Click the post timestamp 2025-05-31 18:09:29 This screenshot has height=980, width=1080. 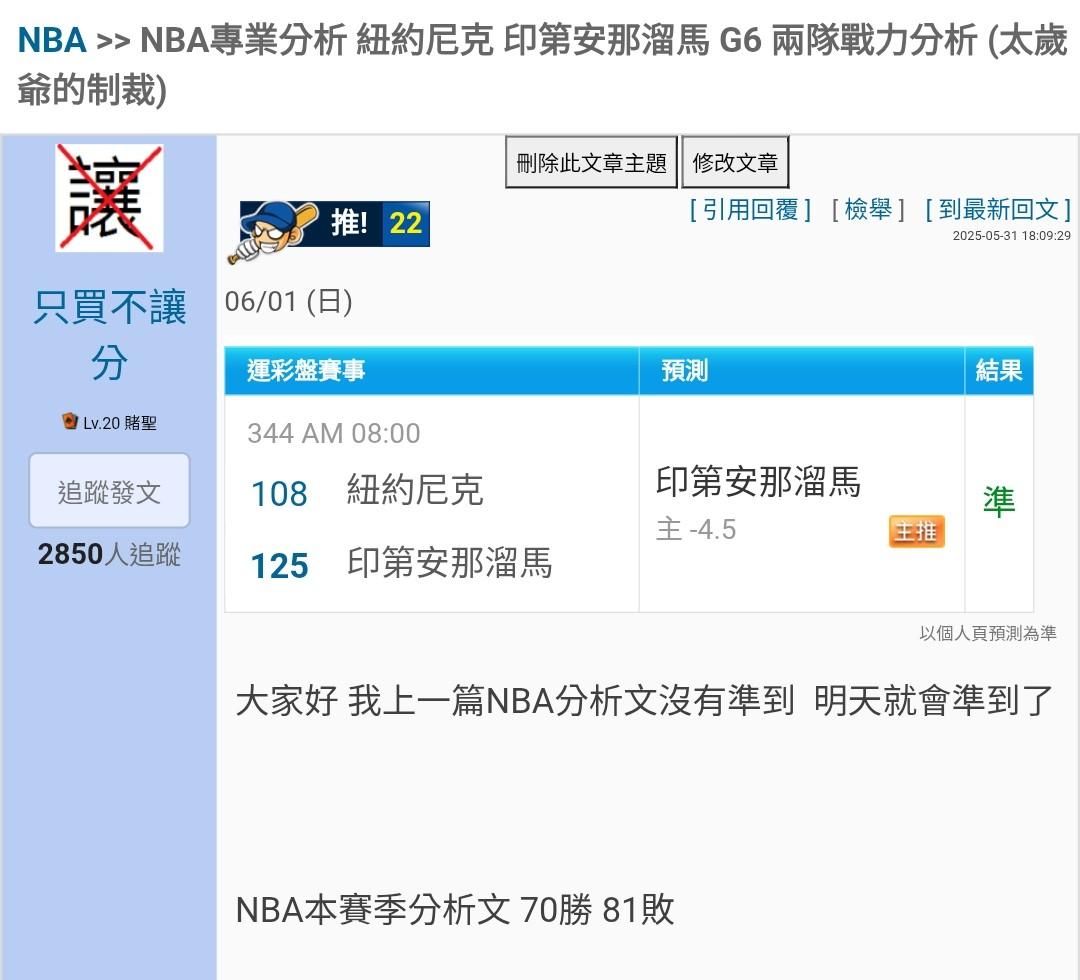[1011, 236]
